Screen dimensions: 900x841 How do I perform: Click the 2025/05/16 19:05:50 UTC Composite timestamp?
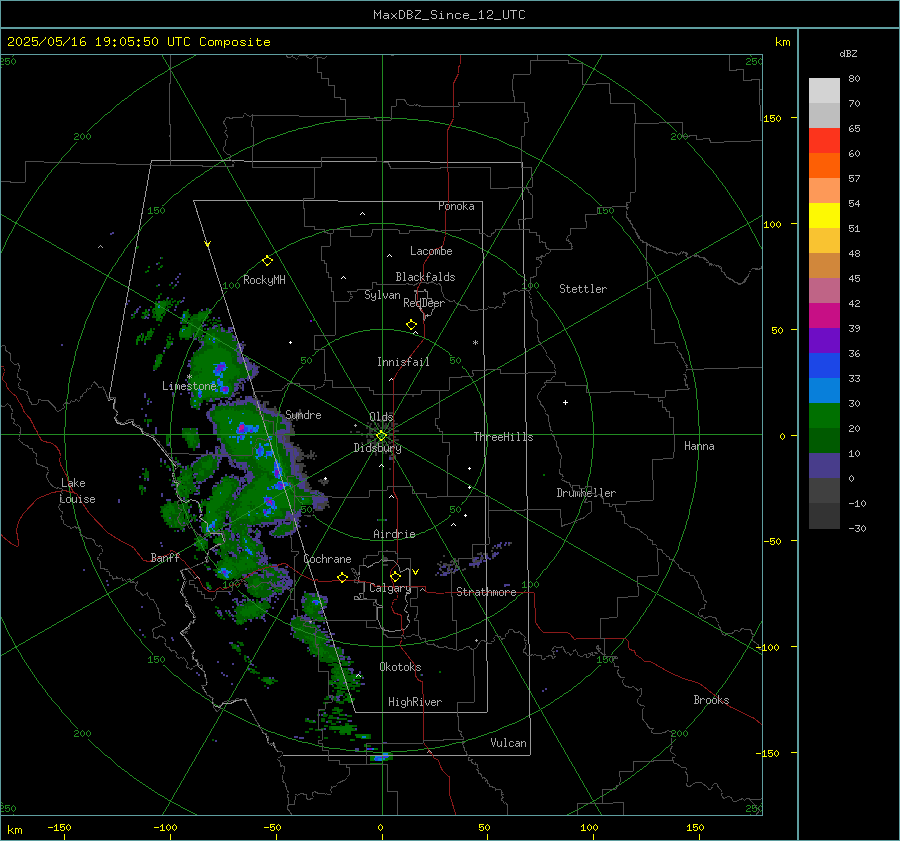tap(138, 42)
